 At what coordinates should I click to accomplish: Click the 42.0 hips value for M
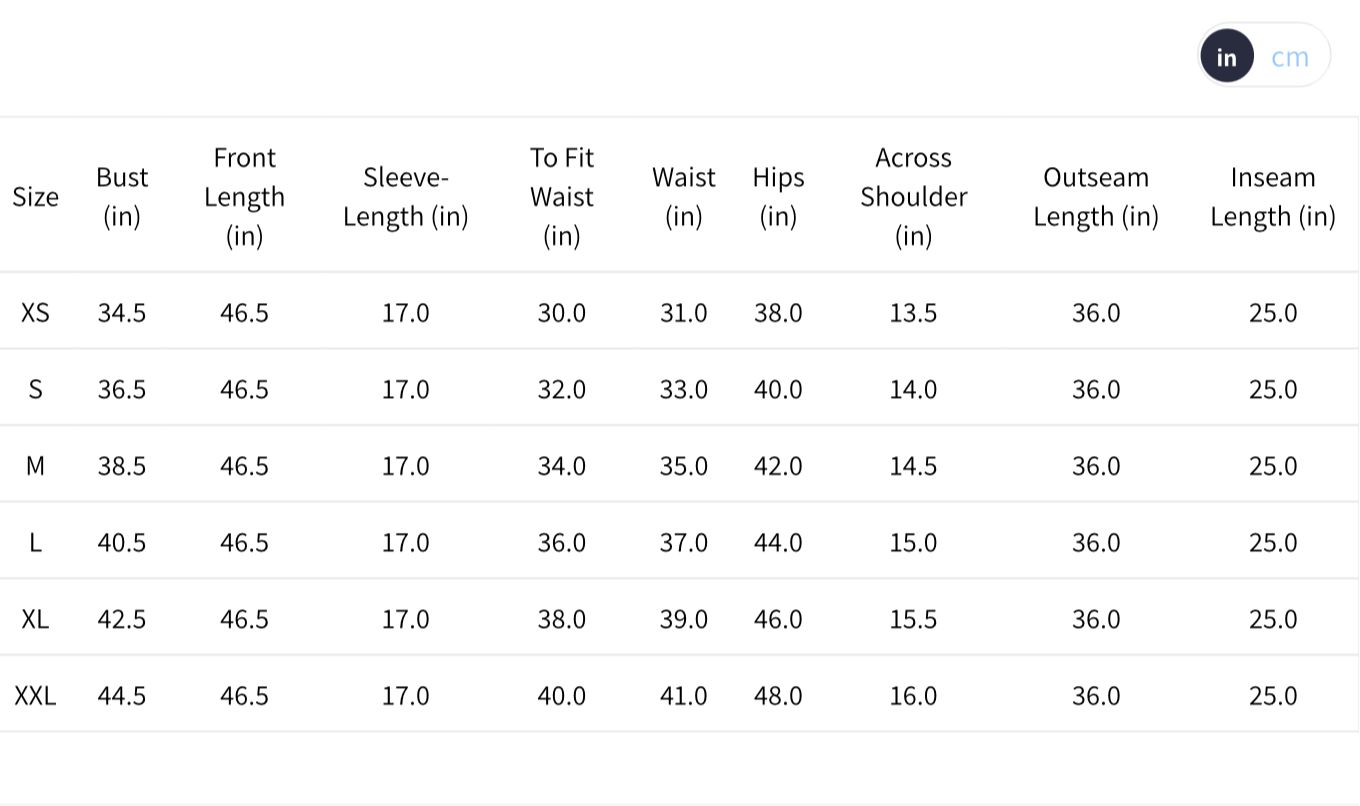coord(778,466)
